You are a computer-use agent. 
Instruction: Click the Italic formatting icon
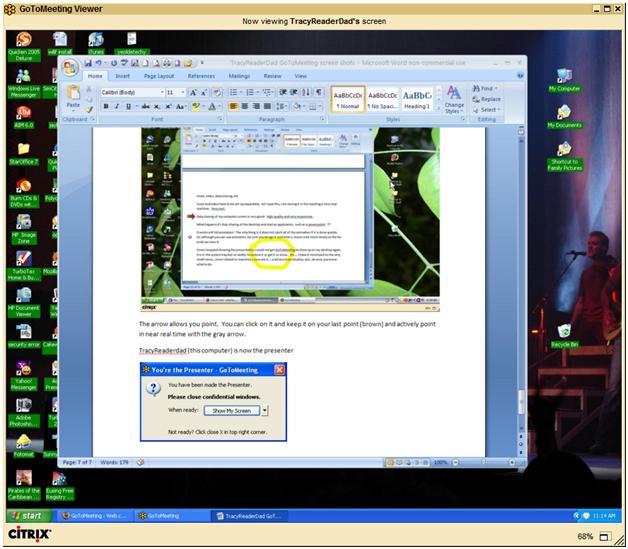pos(116,106)
